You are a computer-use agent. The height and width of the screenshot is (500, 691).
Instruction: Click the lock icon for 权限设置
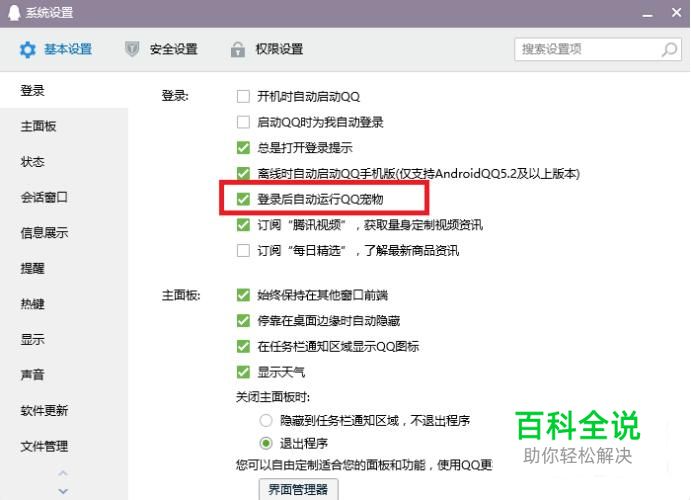tap(238, 49)
